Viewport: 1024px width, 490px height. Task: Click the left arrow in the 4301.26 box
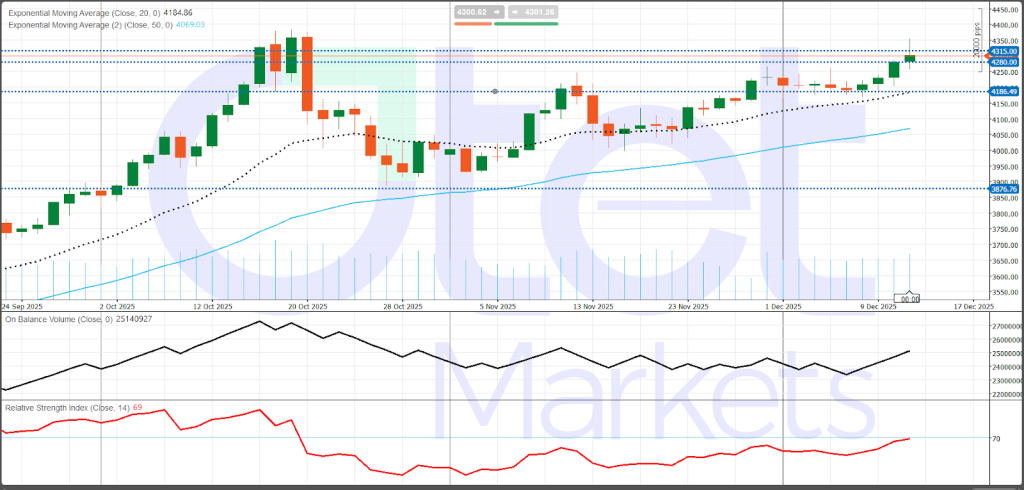pos(513,12)
